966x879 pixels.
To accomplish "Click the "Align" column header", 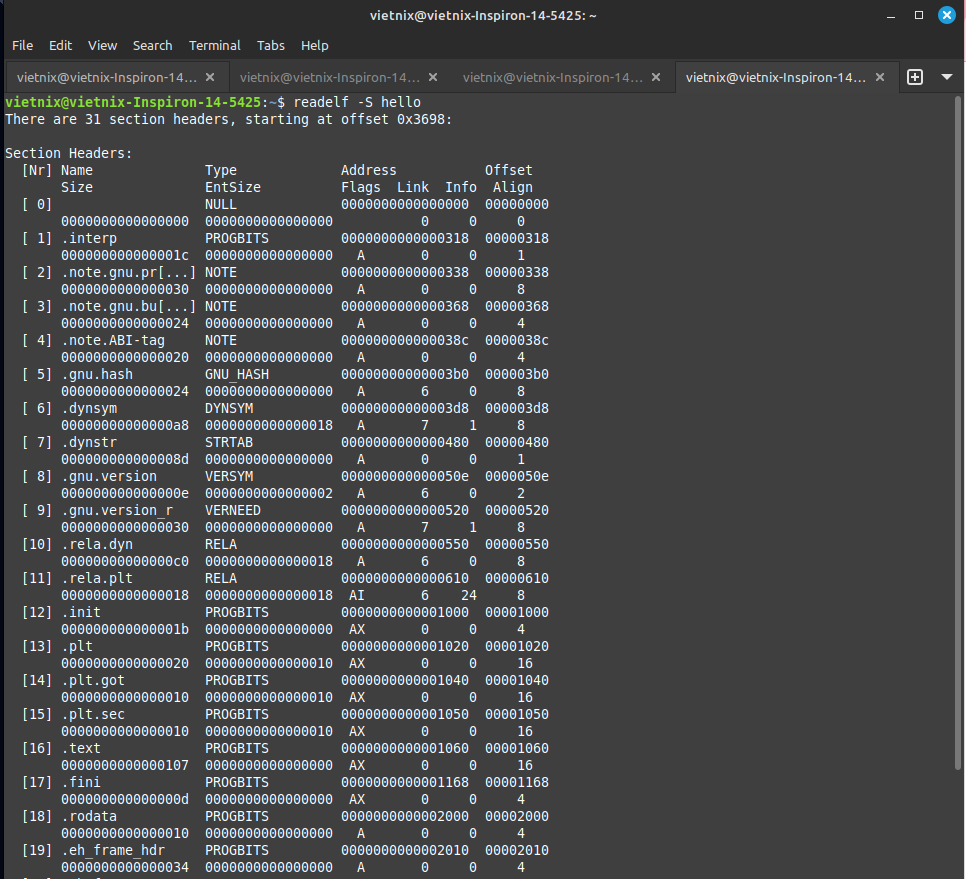I will pos(513,187).
